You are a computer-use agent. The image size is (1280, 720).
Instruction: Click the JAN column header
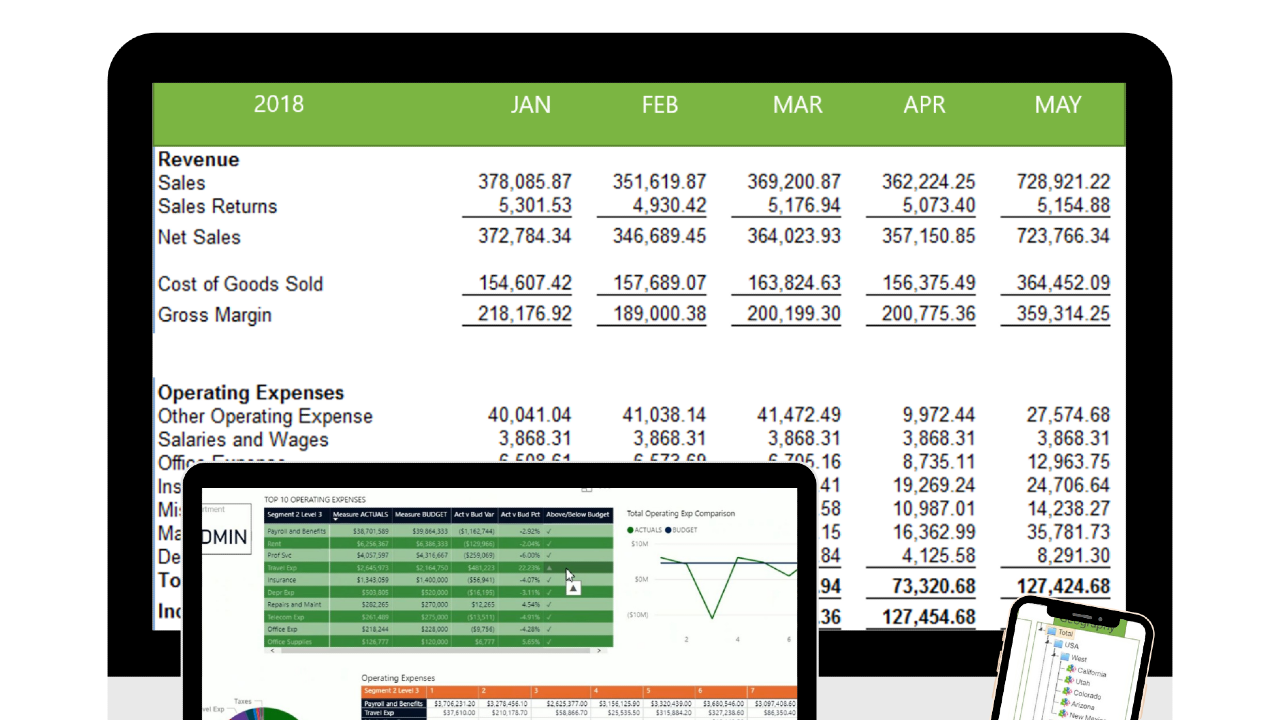click(x=530, y=104)
